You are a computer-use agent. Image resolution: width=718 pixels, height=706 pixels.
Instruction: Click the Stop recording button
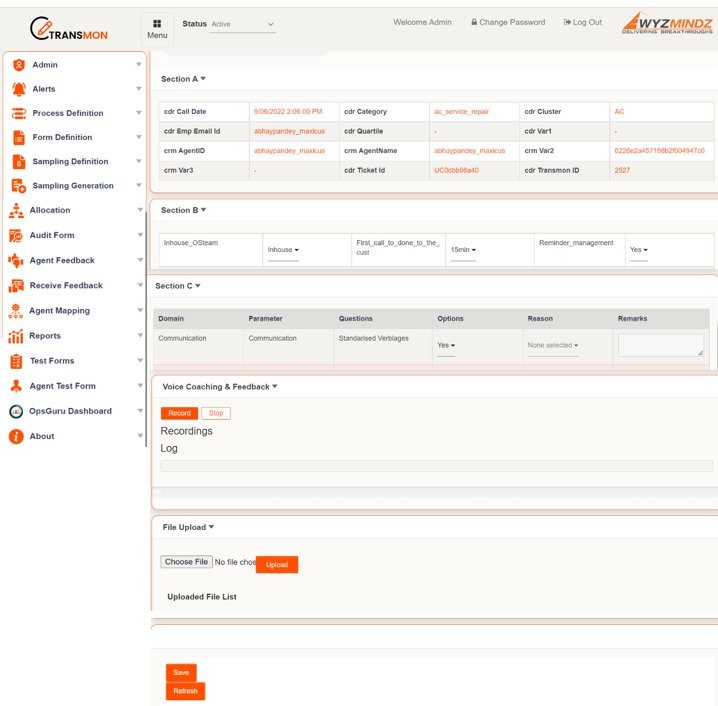pyautogui.click(x=216, y=413)
